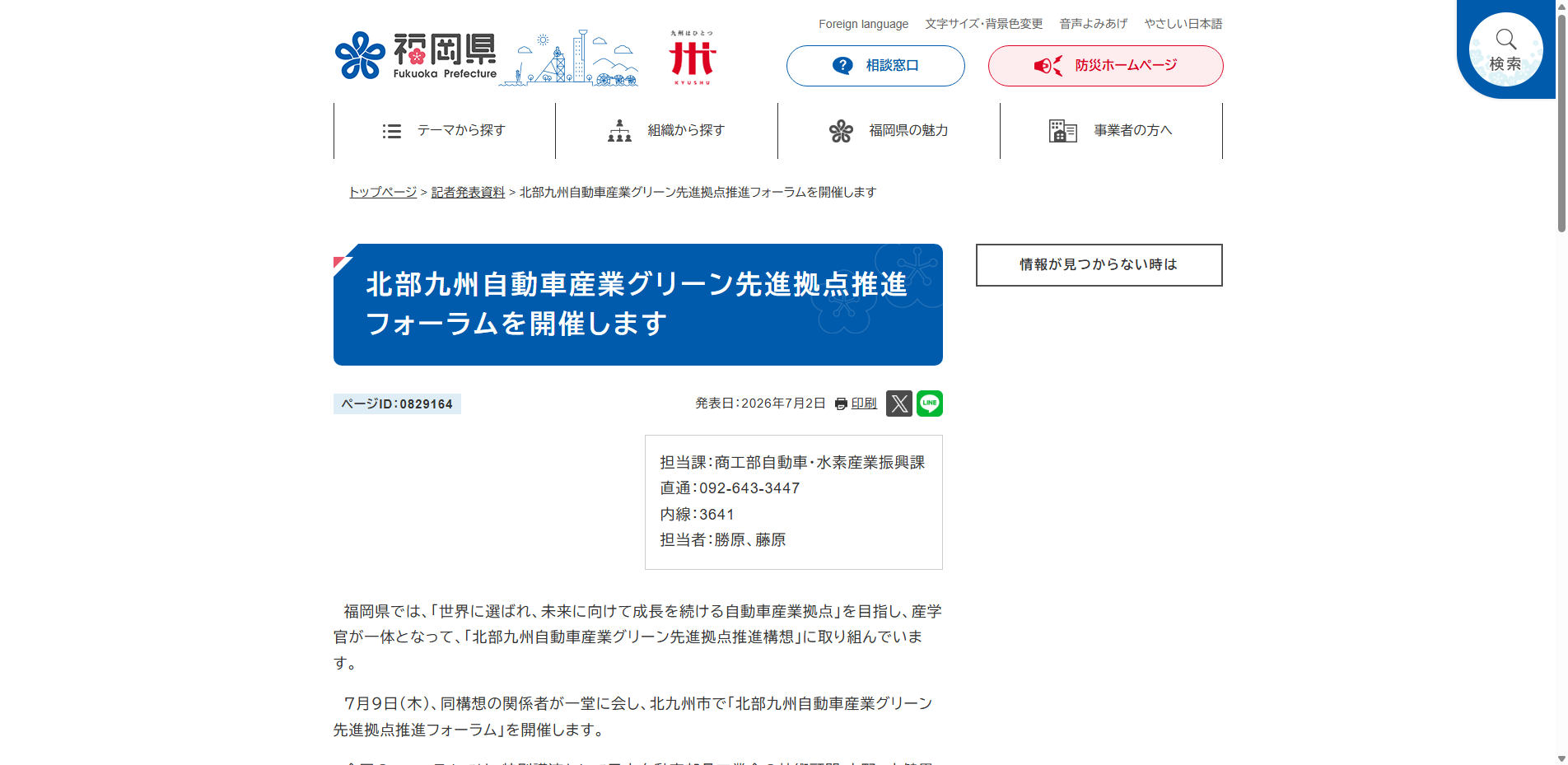Go to トップページ breadcrumb link
Image resolution: width=1568 pixels, height=765 pixels.
(x=383, y=192)
